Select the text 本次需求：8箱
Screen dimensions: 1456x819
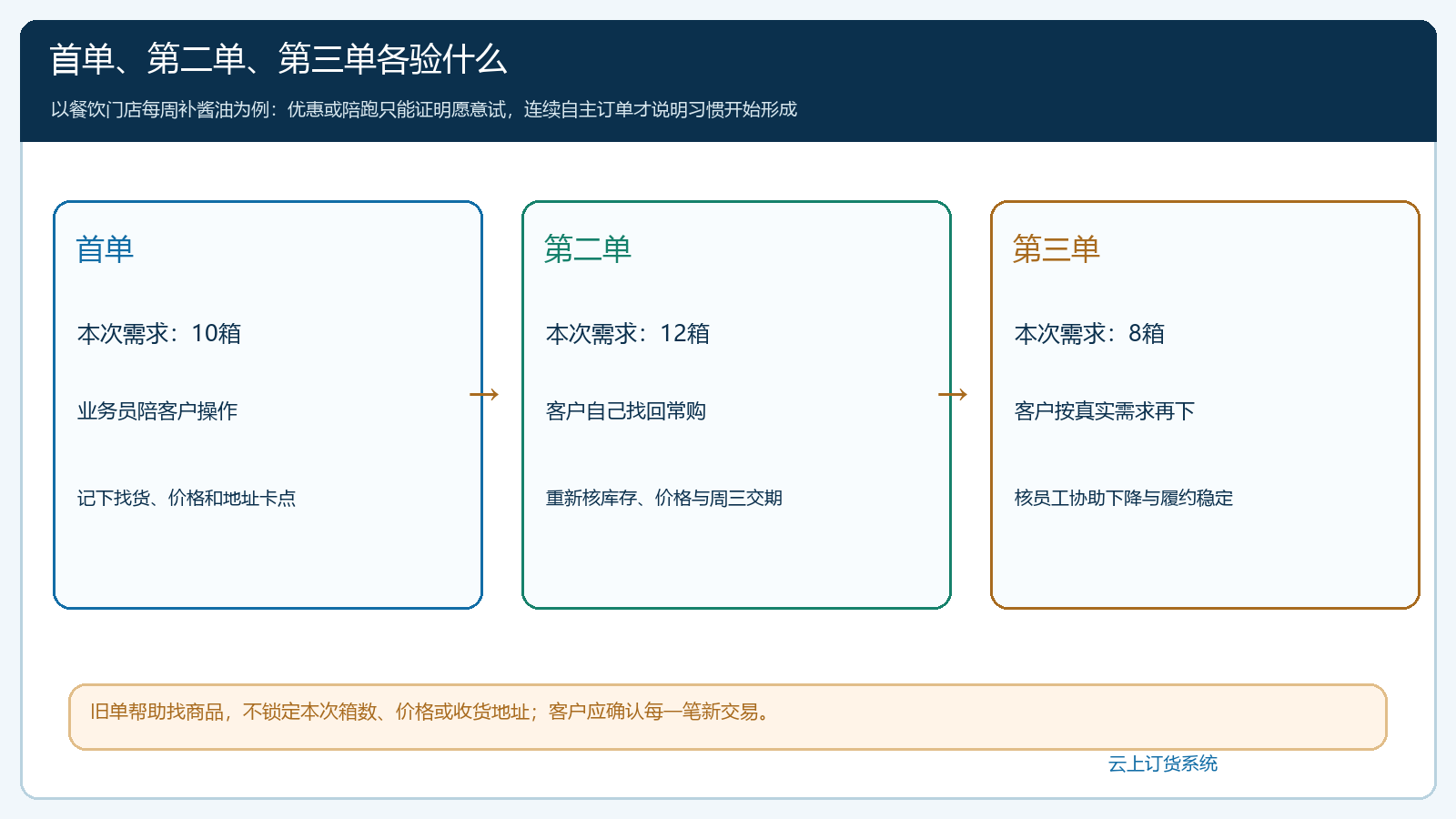1090,334
